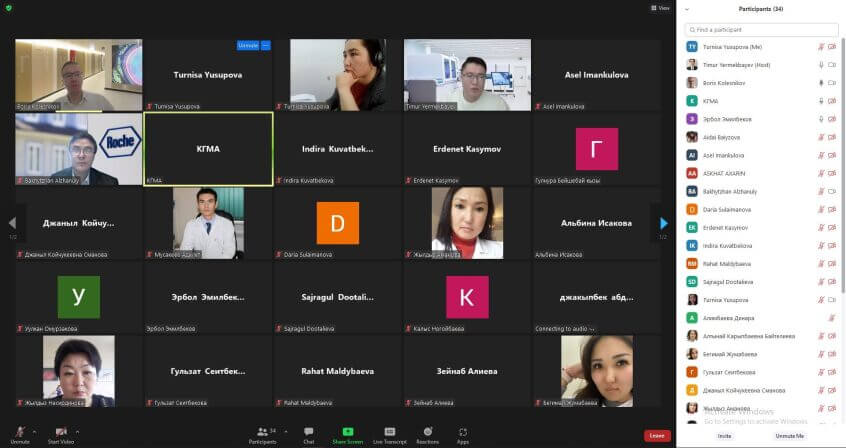
Task: Click blue Unmute on Turnisa Yusupova tile
Action: 247,46
